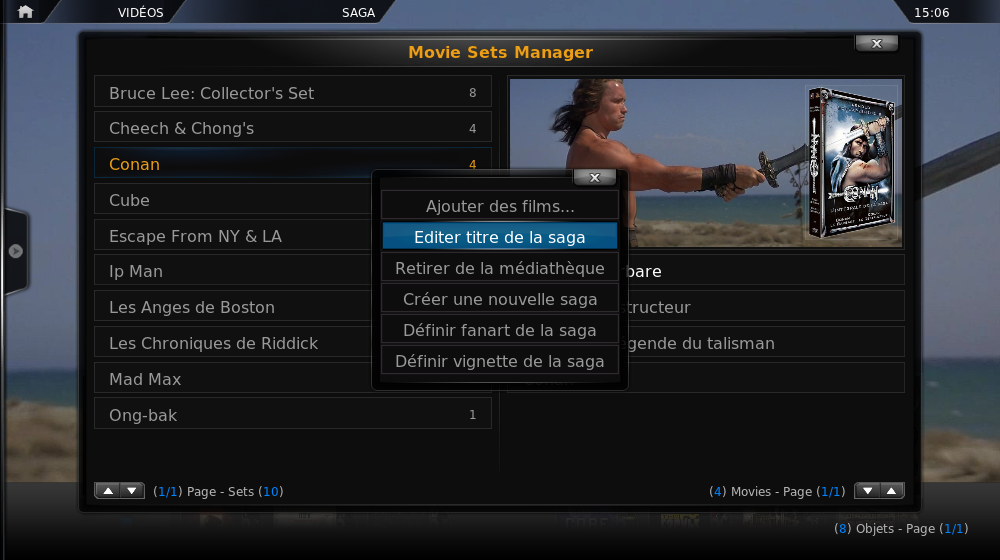Viewport: 1000px width, 560px height.
Task: Choose 'Editer titre de la saga'
Action: 500,237
